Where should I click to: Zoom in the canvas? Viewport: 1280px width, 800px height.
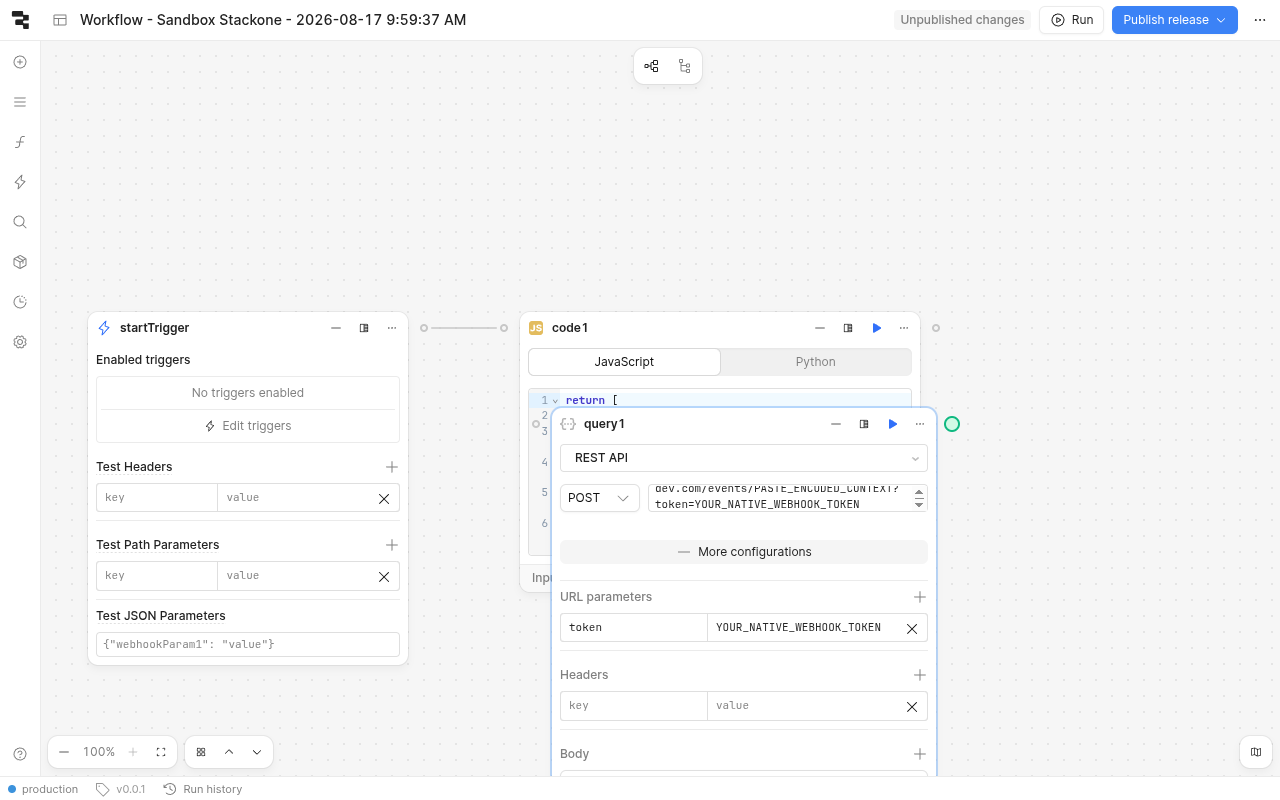pos(133,752)
